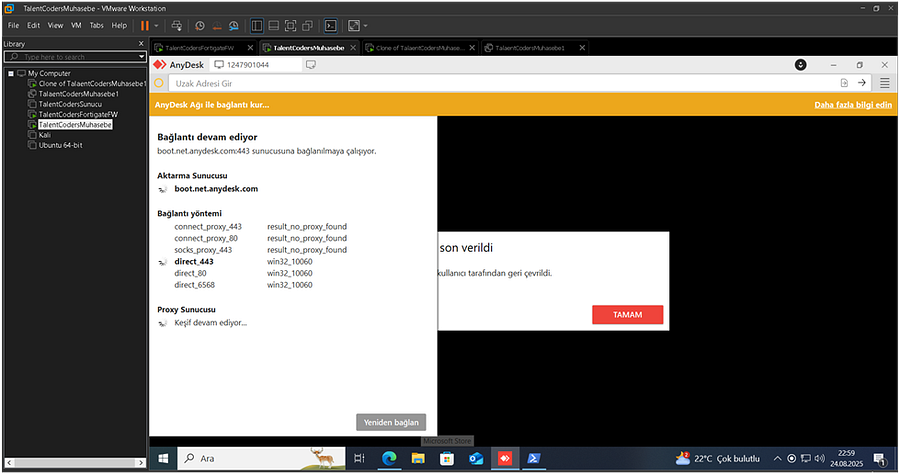The height and width of the screenshot is (474, 900).
Task: Send Ctrl+Alt+Del to the VM
Action: 177,26
